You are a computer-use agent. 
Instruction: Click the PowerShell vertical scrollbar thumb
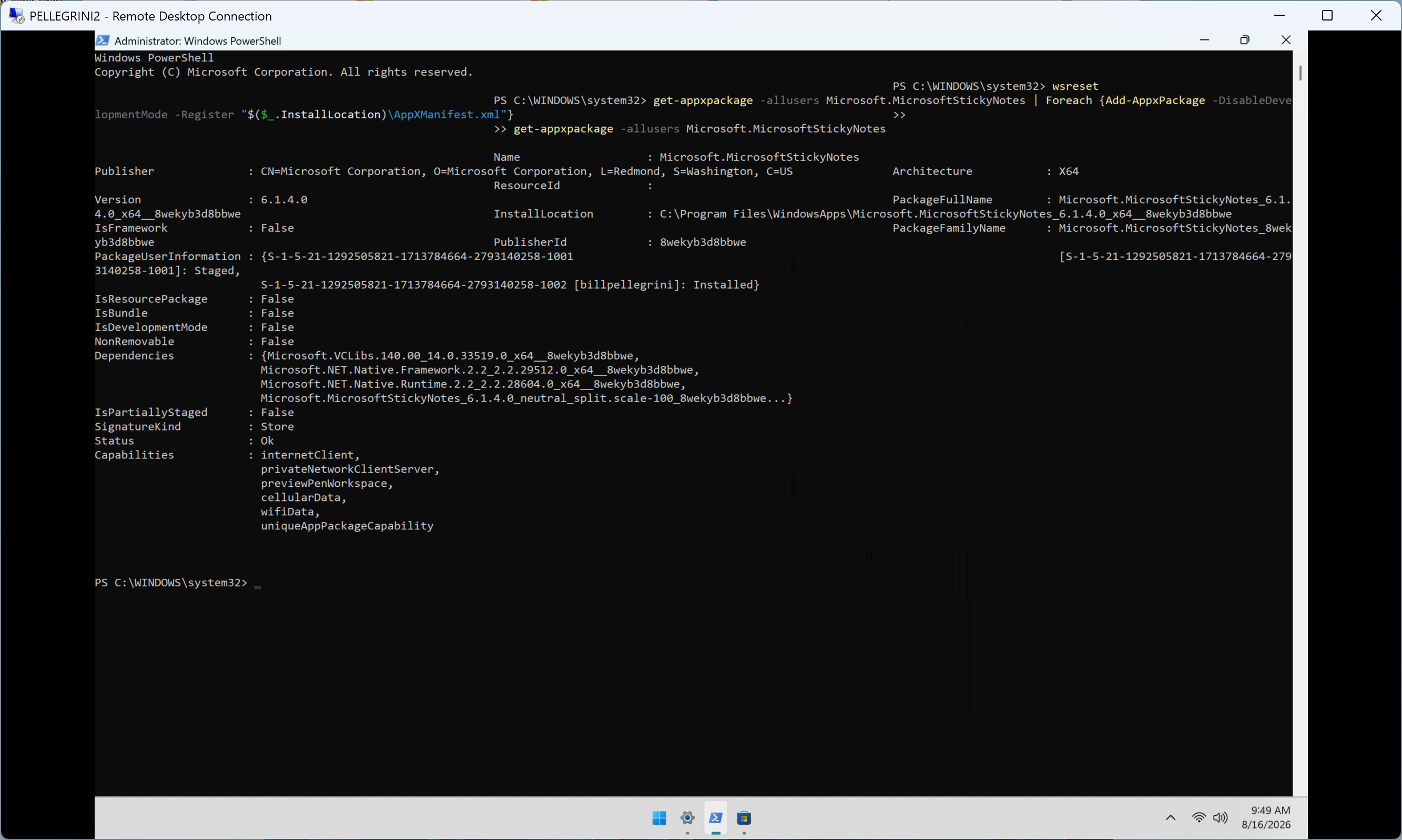click(1300, 73)
